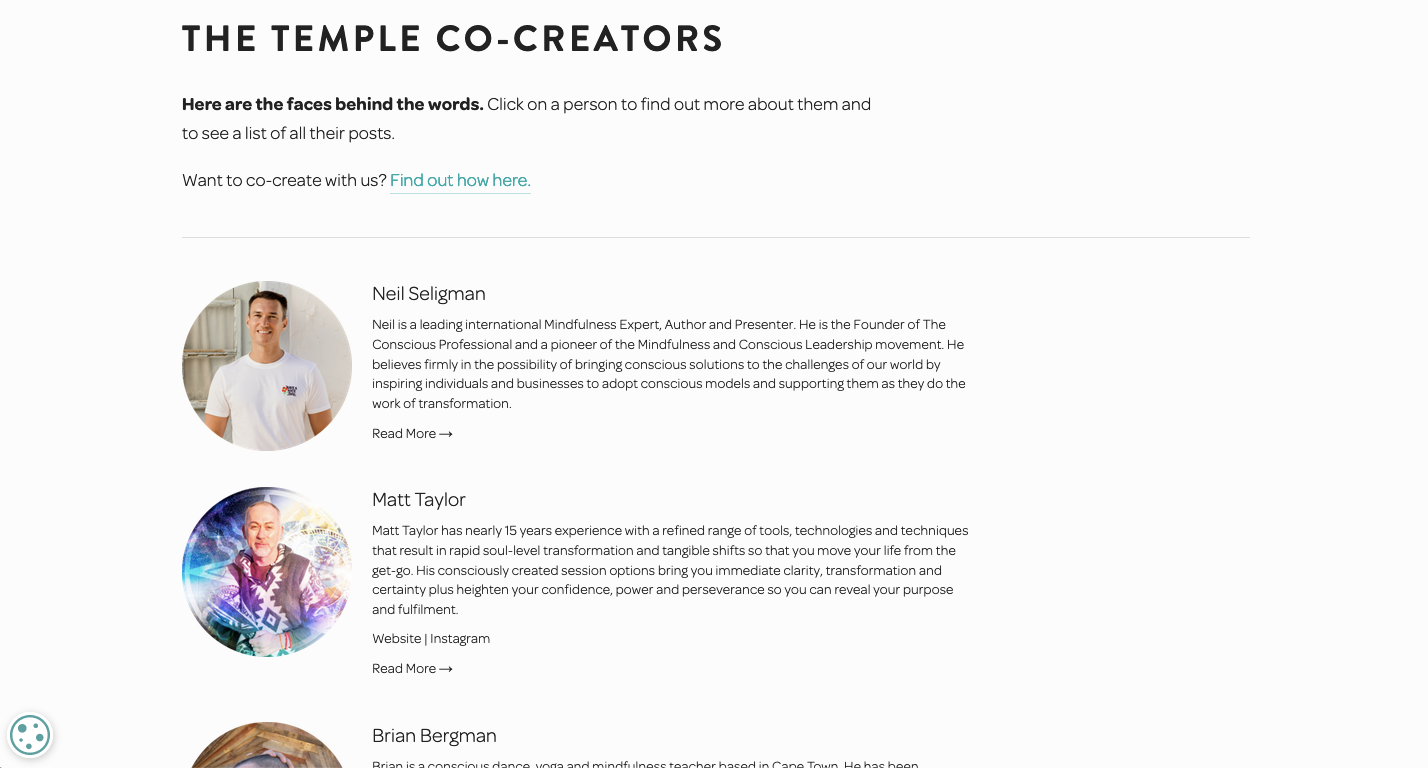Open the cookie settings widget at bottom left
1428x768 pixels.
(29, 734)
